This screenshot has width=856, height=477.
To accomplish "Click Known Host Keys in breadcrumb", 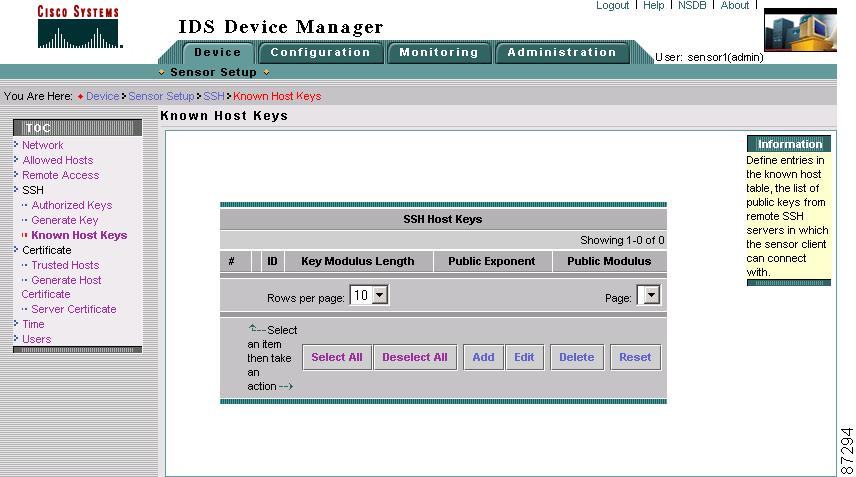I will point(277,96).
